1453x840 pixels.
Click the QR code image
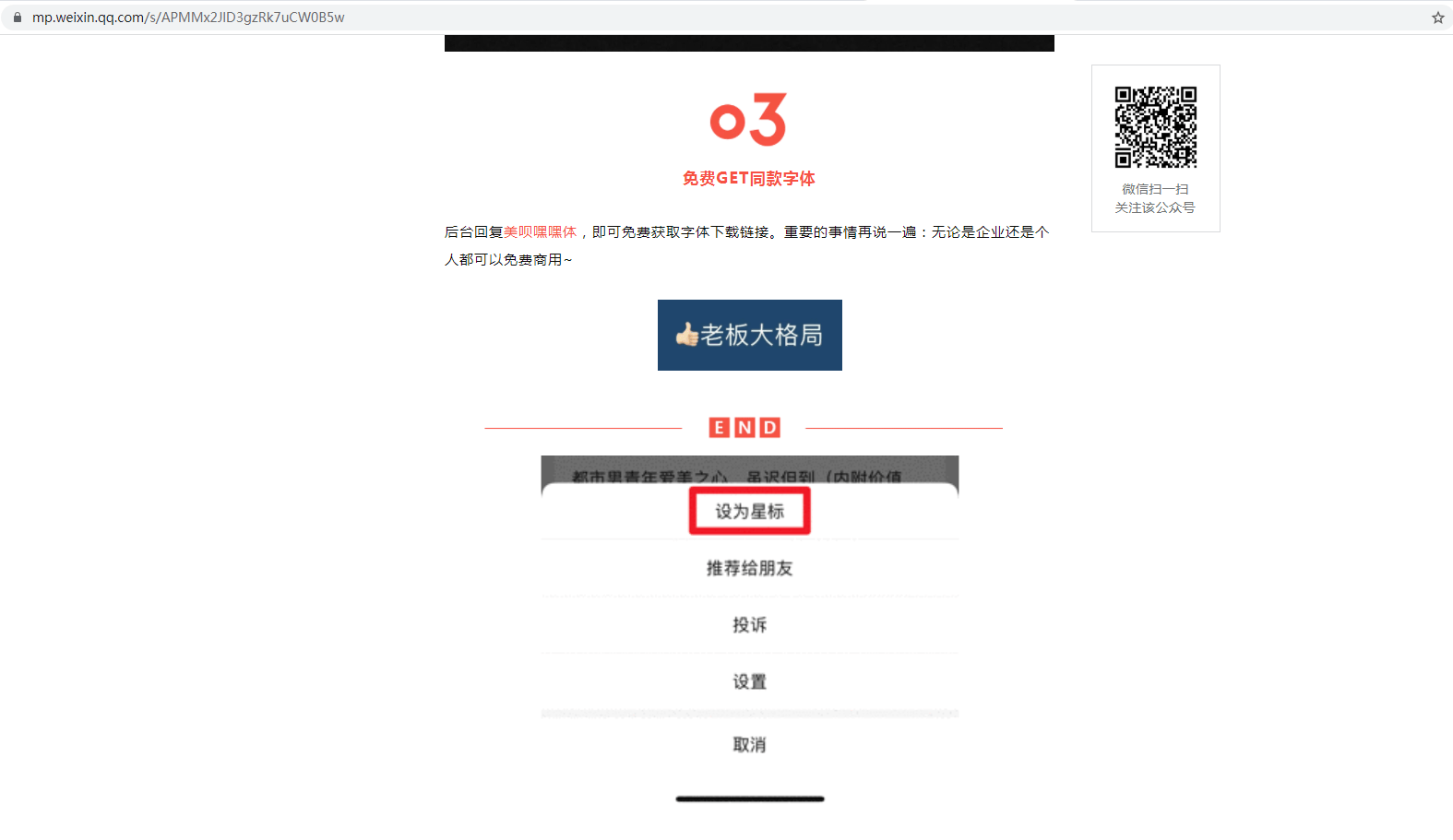pos(1155,127)
